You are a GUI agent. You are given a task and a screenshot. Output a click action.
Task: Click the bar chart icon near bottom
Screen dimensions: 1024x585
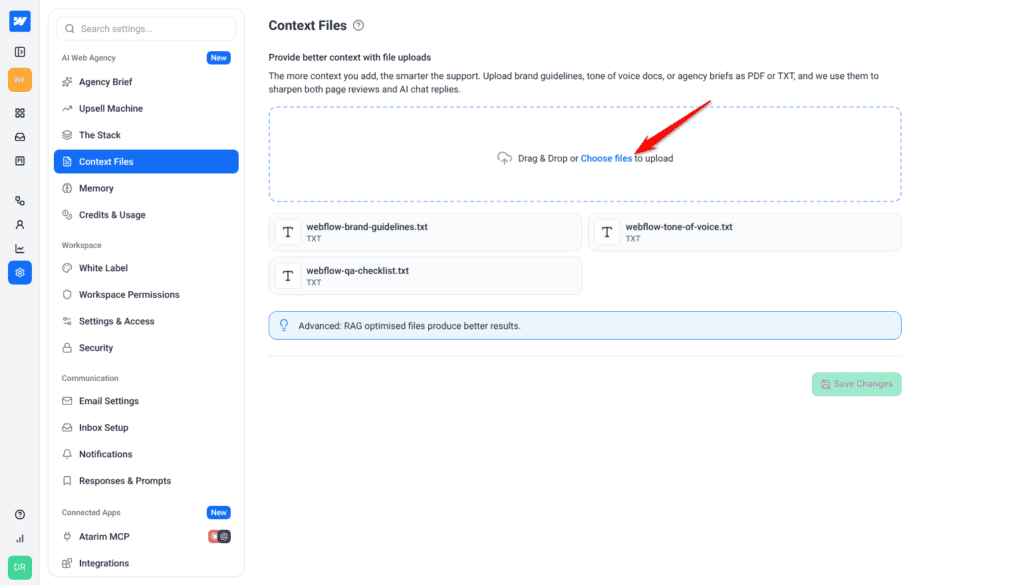pyautogui.click(x=20, y=539)
